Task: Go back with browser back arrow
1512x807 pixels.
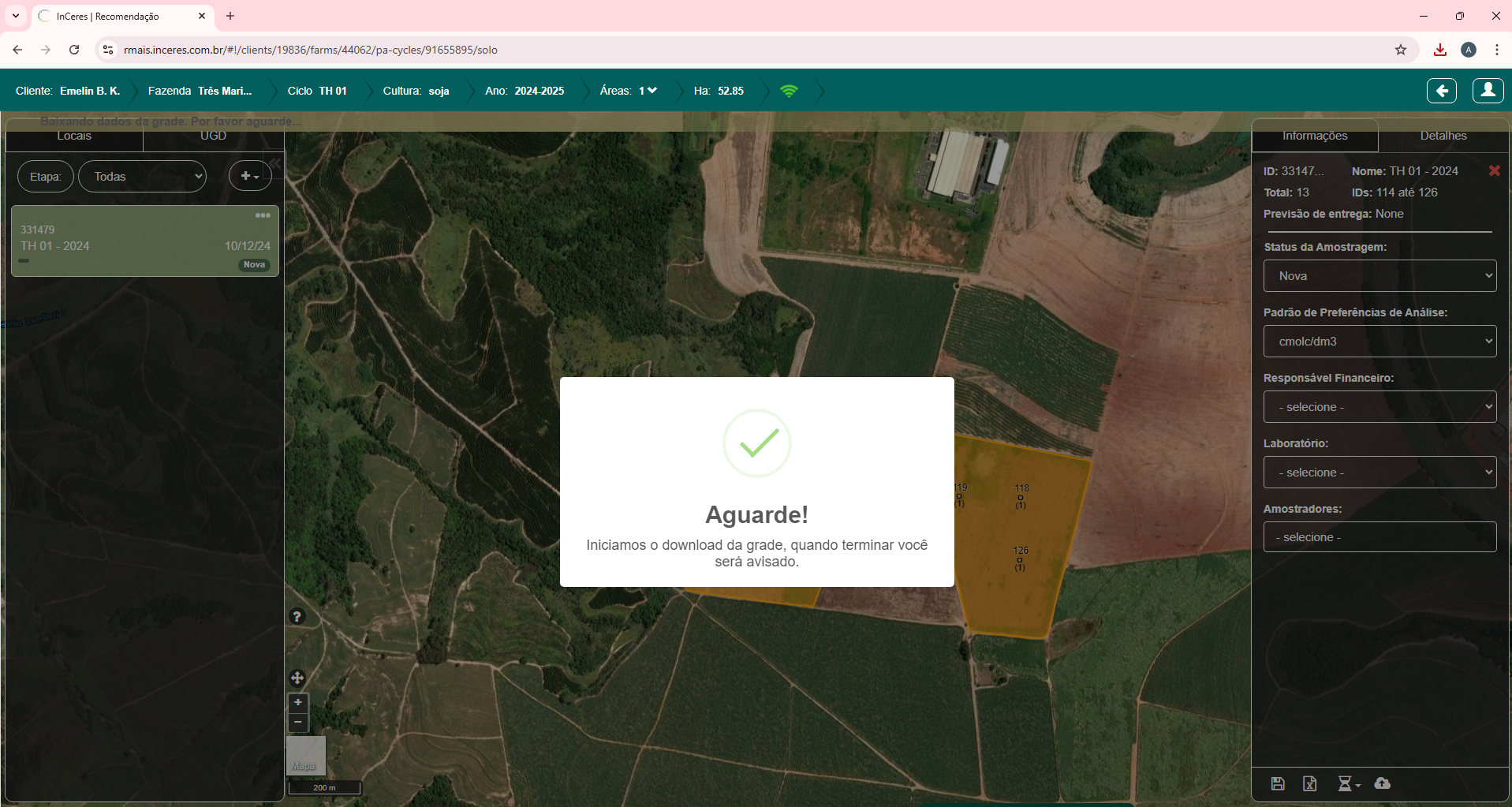Action: [x=17, y=50]
